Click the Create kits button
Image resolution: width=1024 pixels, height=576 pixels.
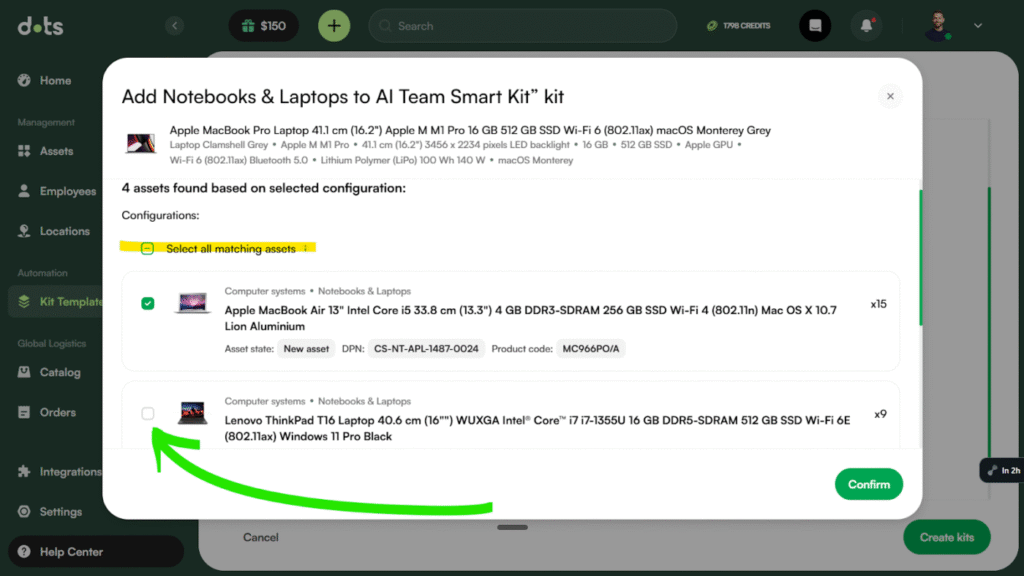tap(946, 537)
